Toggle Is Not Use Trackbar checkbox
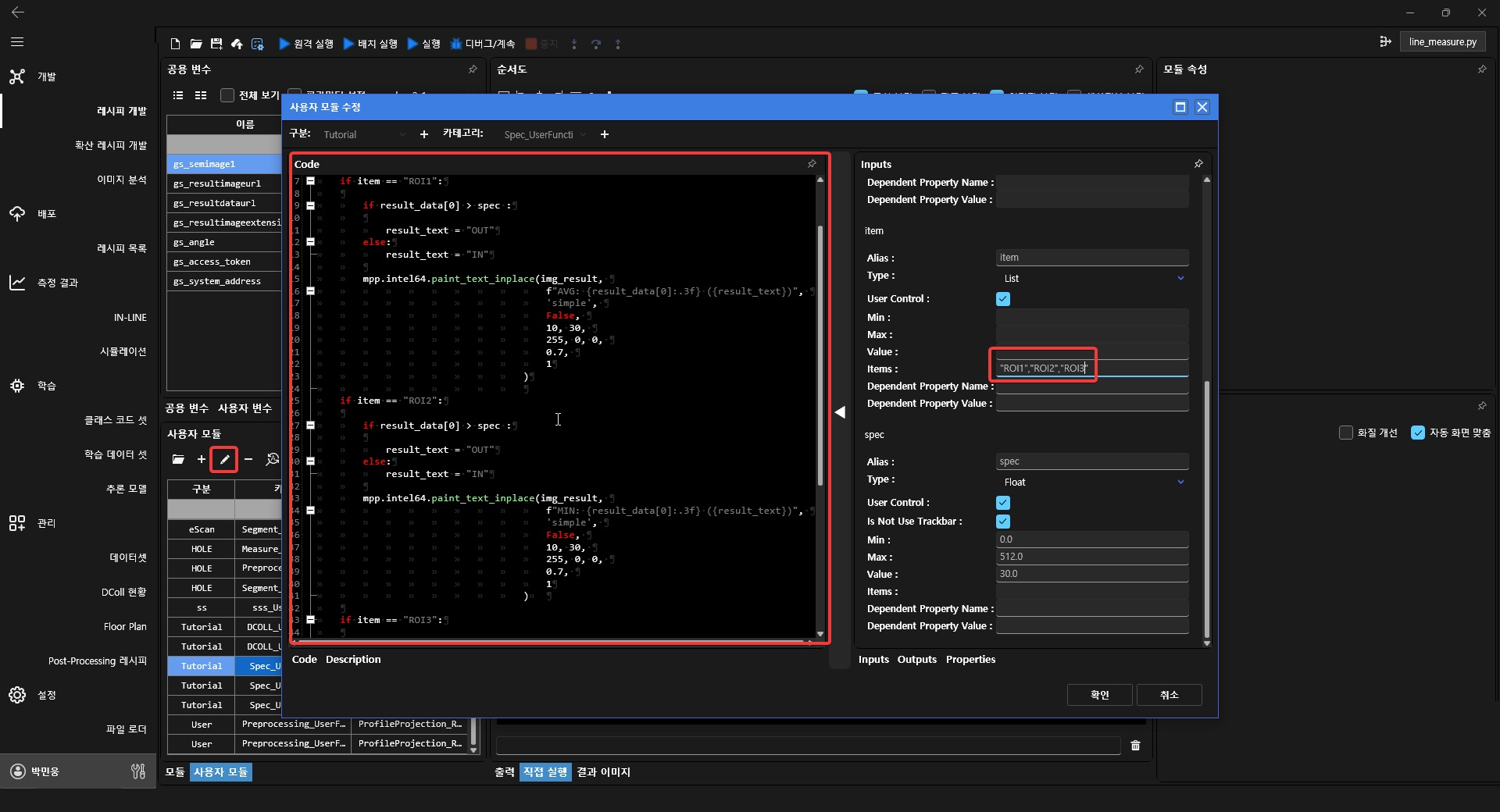1500x812 pixels. point(1003,522)
